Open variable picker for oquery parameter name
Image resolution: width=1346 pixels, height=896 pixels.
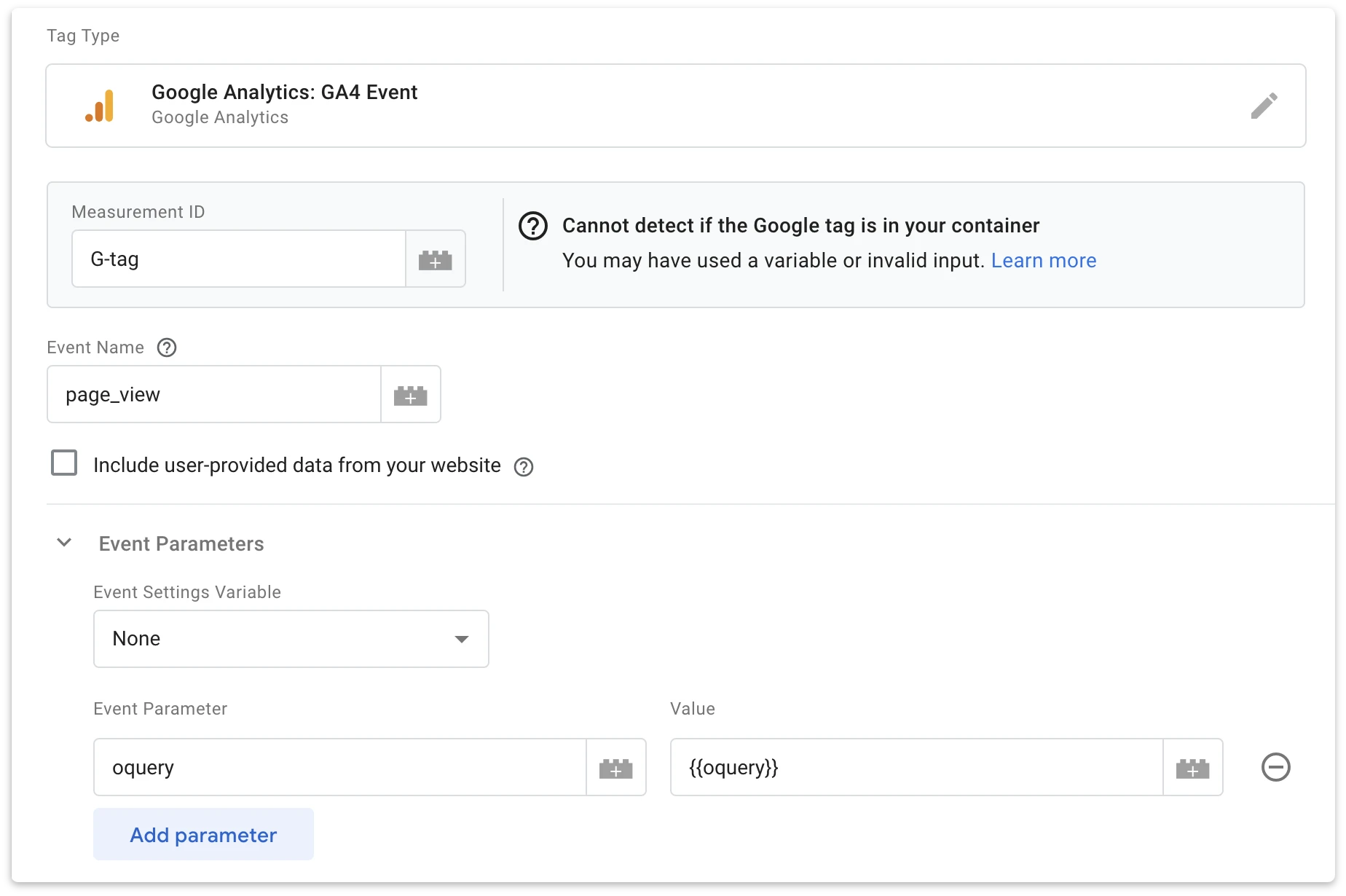pos(616,768)
